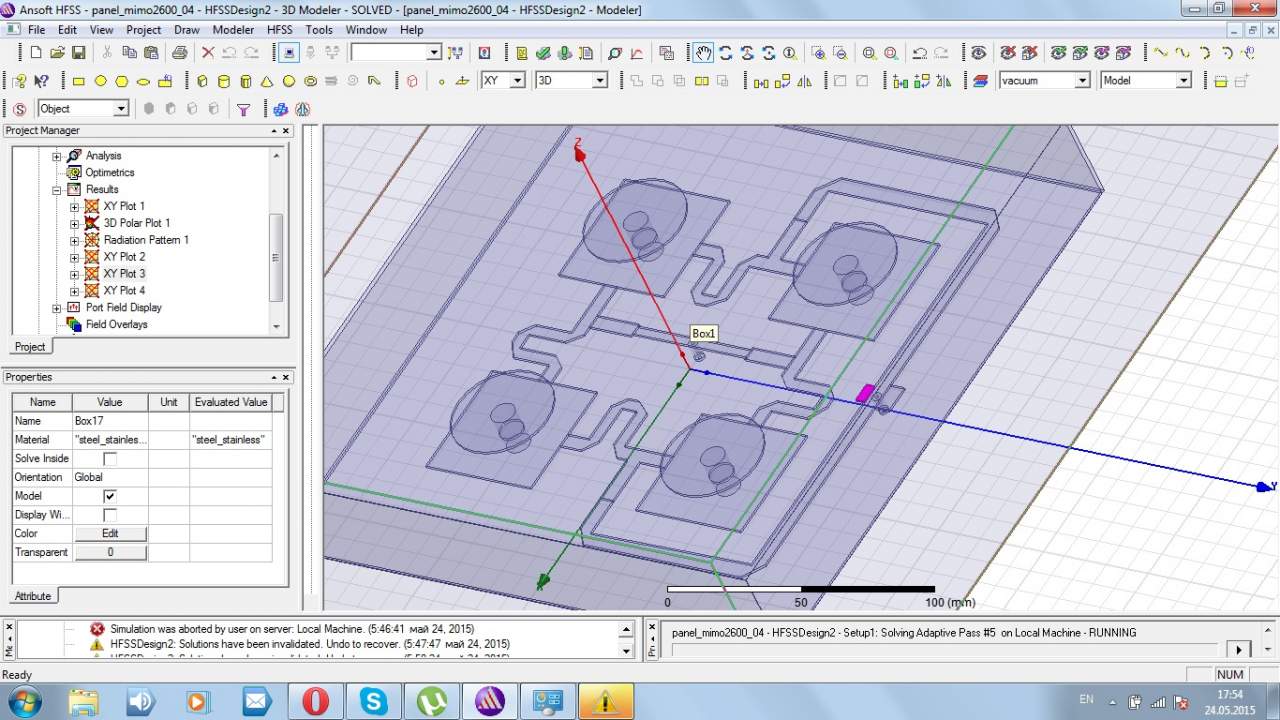This screenshot has width=1280, height=720.
Task: Toggle the Solve Inside checkbox
Action: 110,459
